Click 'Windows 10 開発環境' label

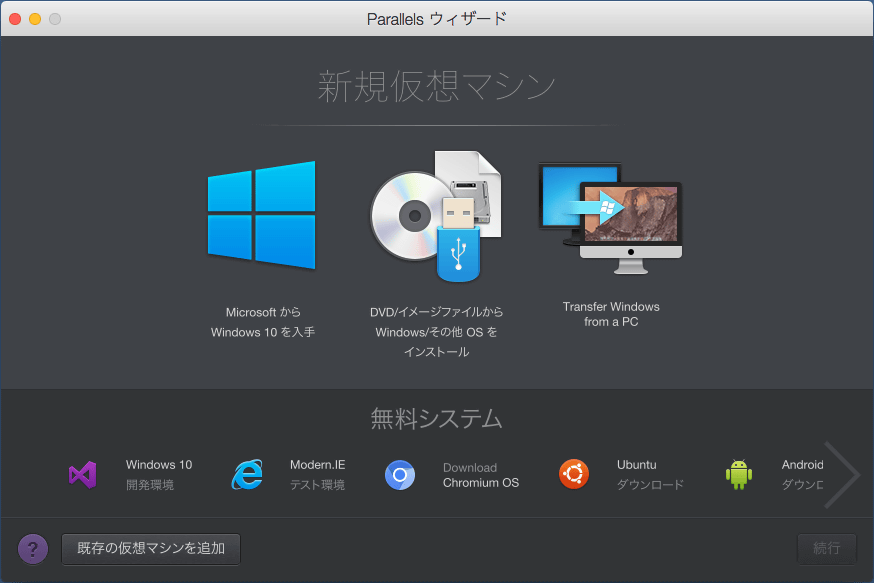click(159, 475)
